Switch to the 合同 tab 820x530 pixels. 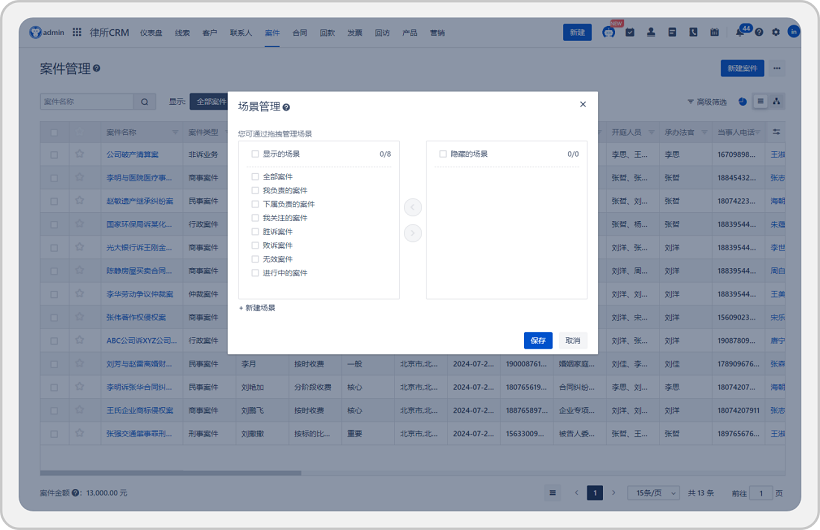[x=300, y=32]
